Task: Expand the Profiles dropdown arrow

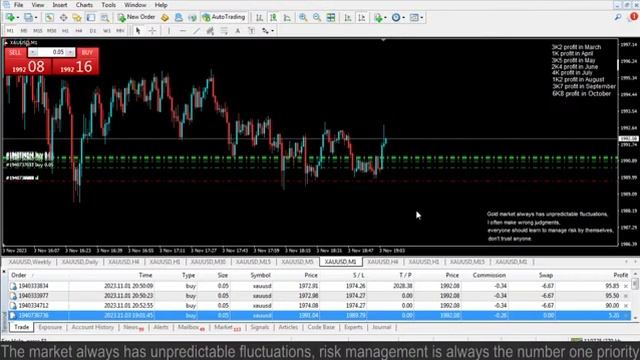Action: [36, 18]
